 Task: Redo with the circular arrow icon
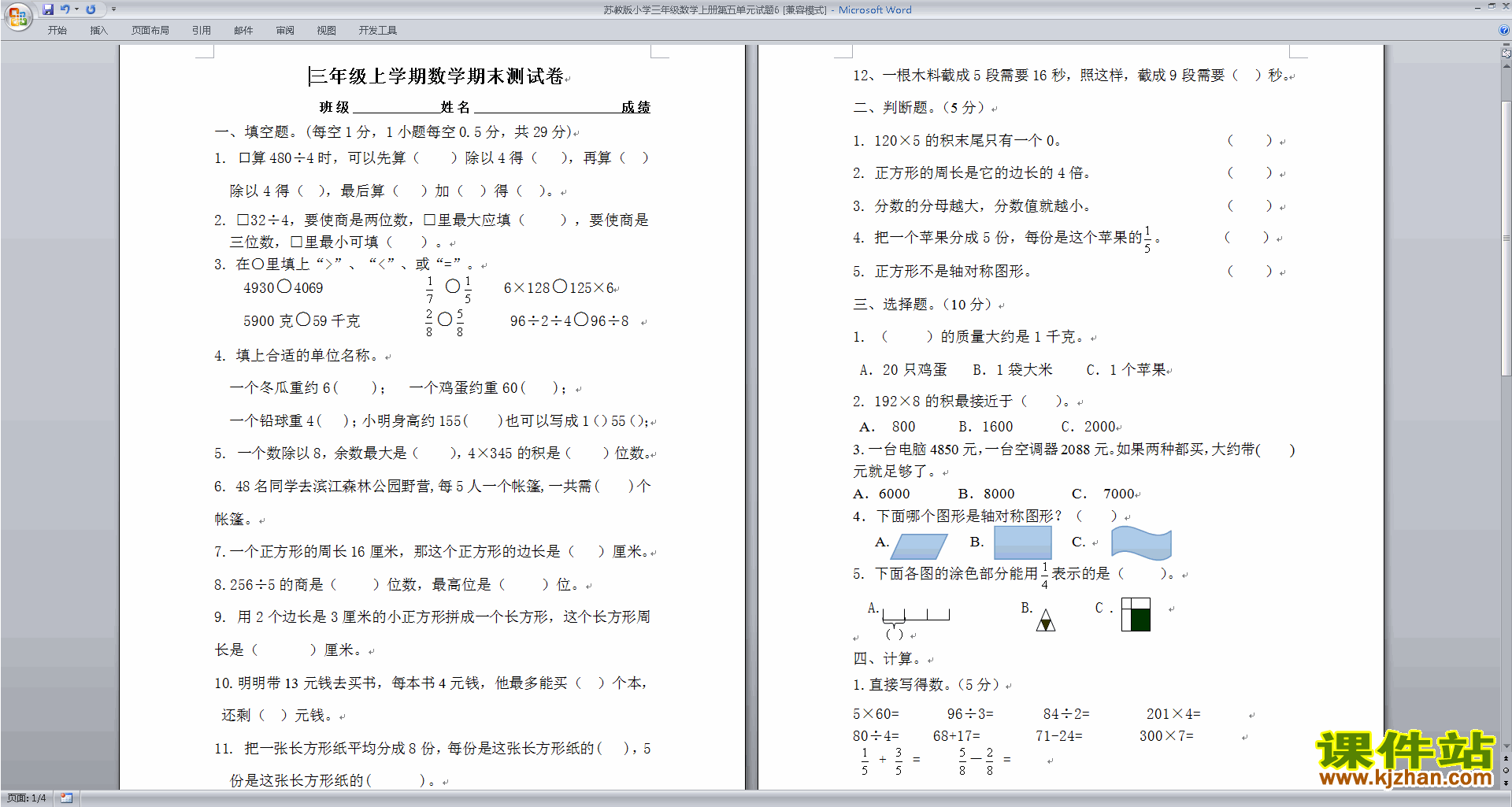(91, 9)
